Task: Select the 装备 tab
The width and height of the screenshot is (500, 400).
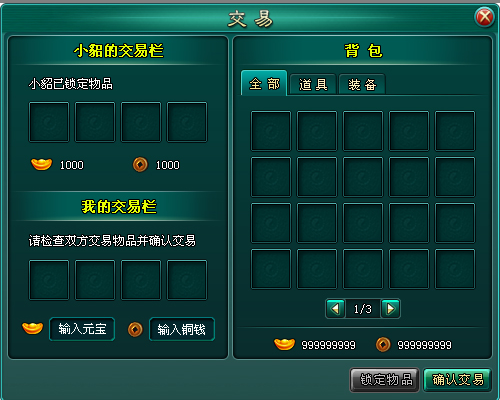Action: (362, 84)
